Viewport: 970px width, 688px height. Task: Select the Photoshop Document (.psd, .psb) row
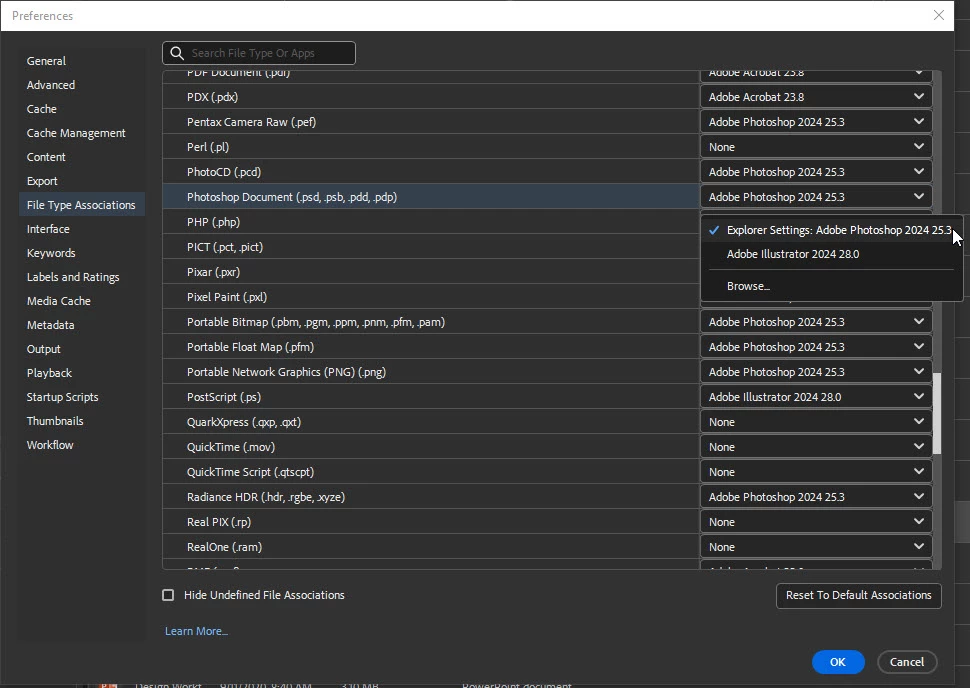(431, 197)
